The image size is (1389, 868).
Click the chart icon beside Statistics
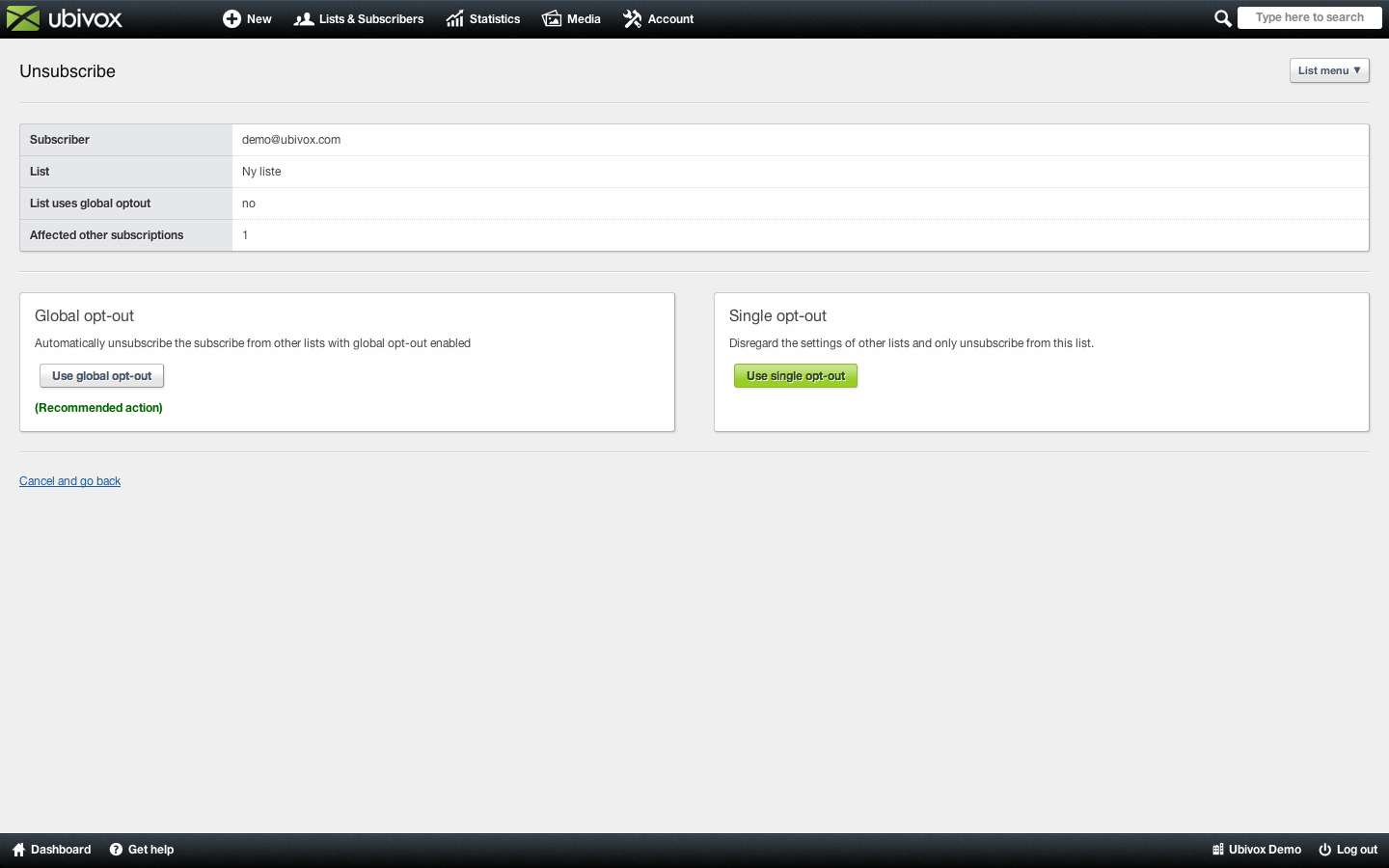pos(455,18)
